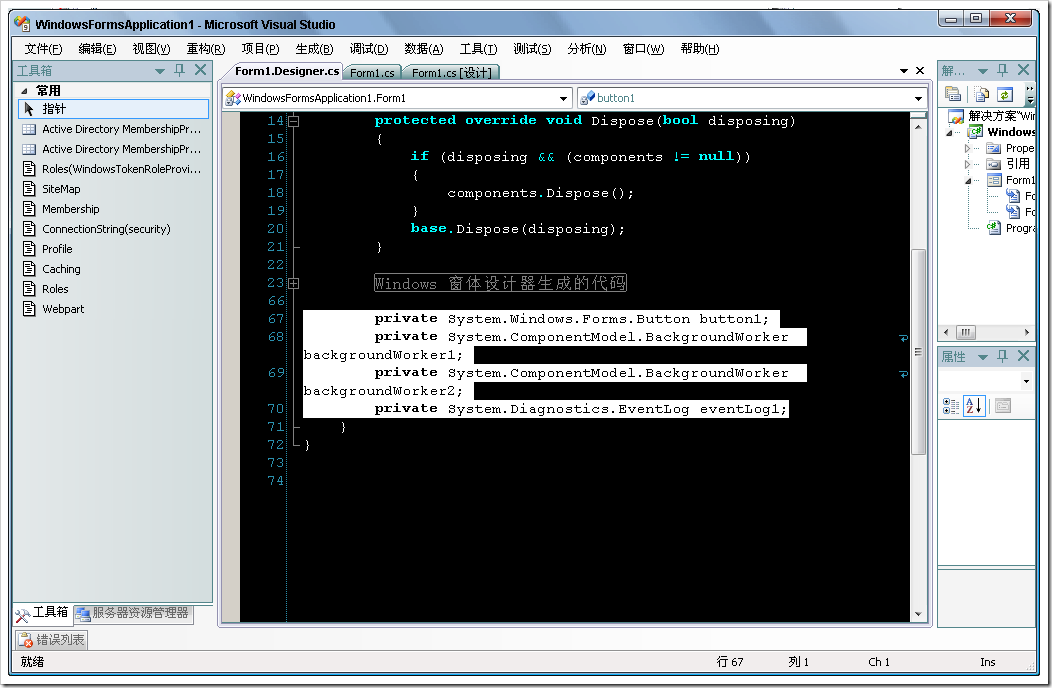Pick the Webpart toolbox item
Image resolution: width=1052 pixels, height=688 pixels.
pyautogui.click(x=113, y=309)
